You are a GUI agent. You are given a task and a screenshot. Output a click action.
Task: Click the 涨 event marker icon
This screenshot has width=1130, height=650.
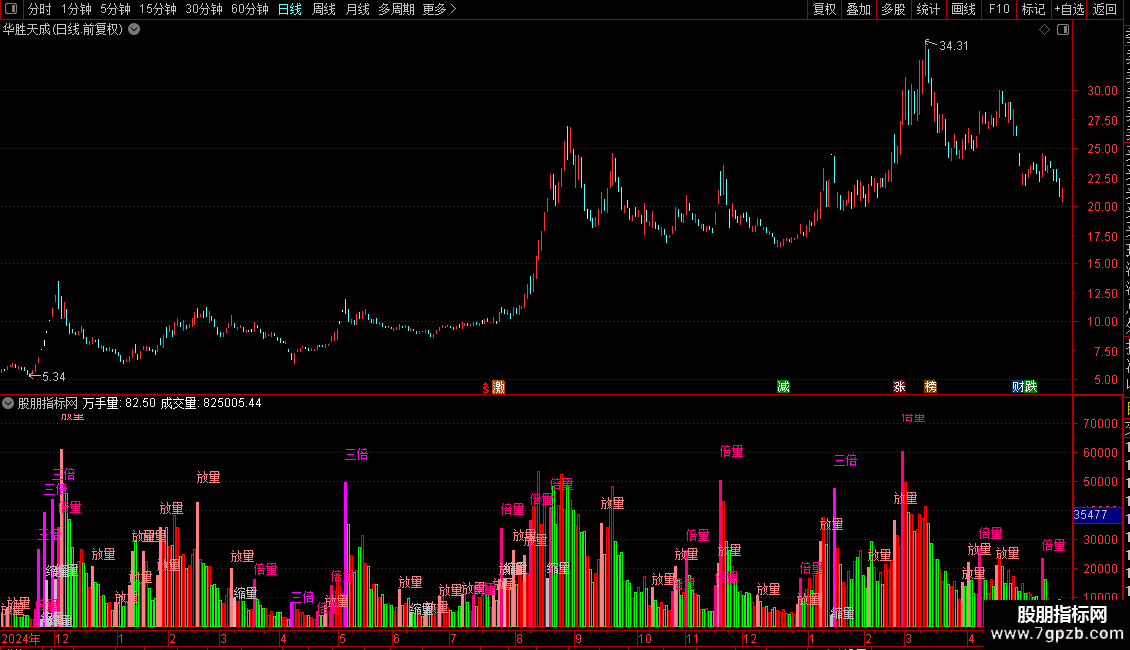pos(899,387)
